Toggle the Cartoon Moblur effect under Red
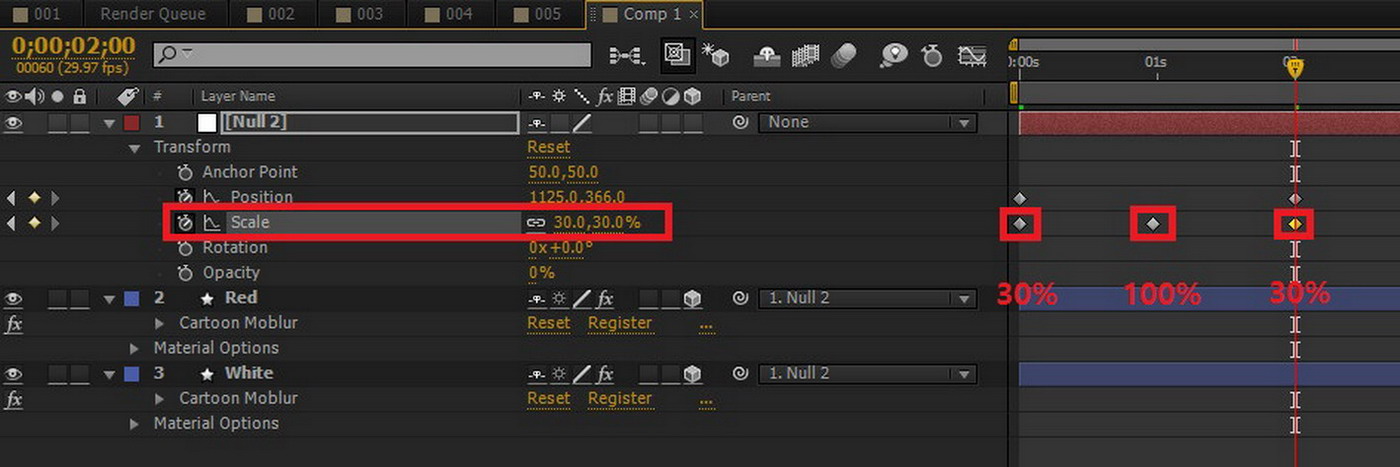Image resolution: width=1400 pixels, height=467 pixels. coord(14,323)
